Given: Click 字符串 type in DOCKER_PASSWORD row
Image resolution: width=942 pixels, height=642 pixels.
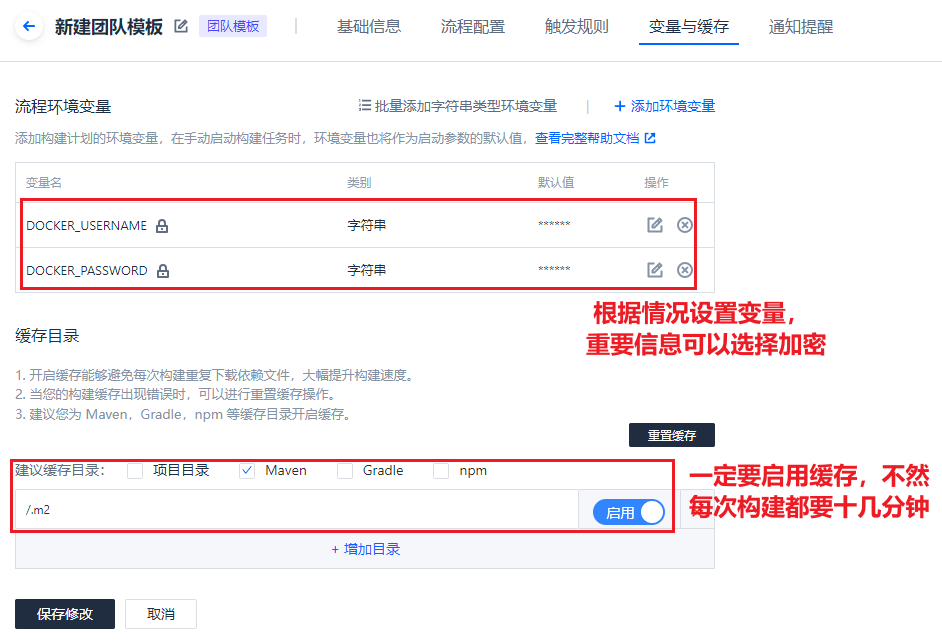Looking at the screenshot, I should [x=366, y=270].
